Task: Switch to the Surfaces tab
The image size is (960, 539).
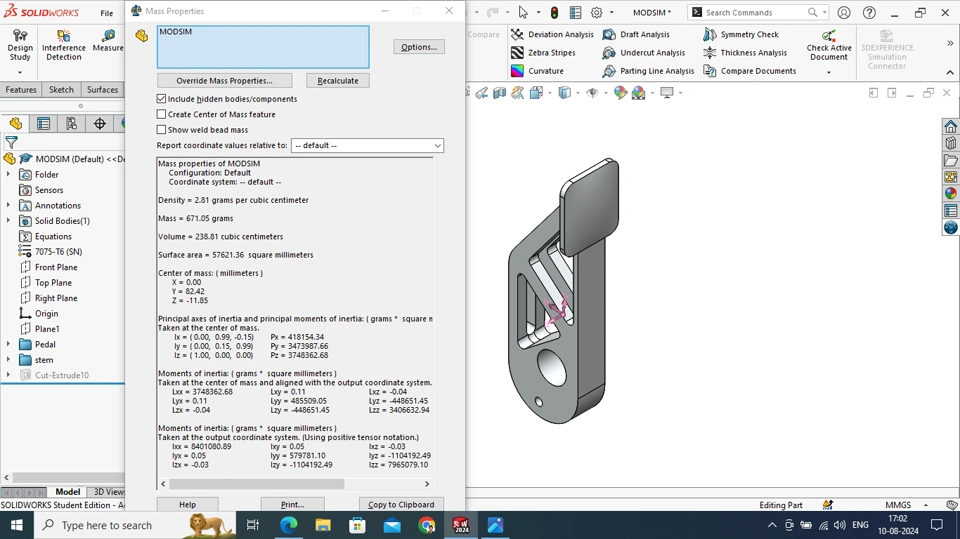Action: (102, 89)
